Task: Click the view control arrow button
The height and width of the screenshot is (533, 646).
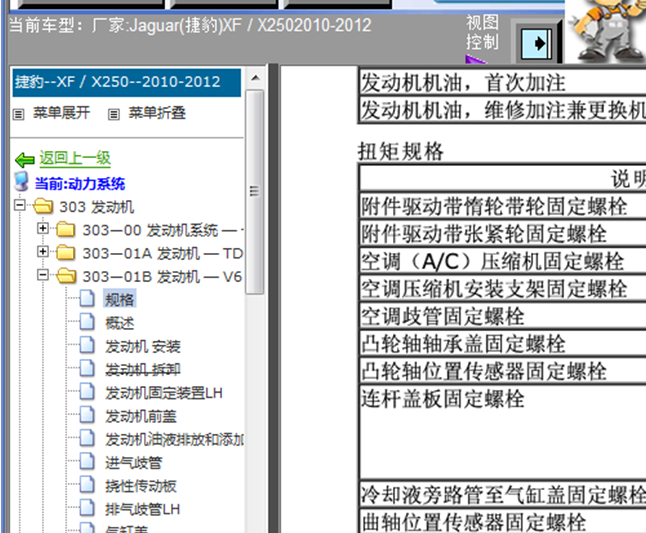Action: pyautogui.click(x=536, y=43)
